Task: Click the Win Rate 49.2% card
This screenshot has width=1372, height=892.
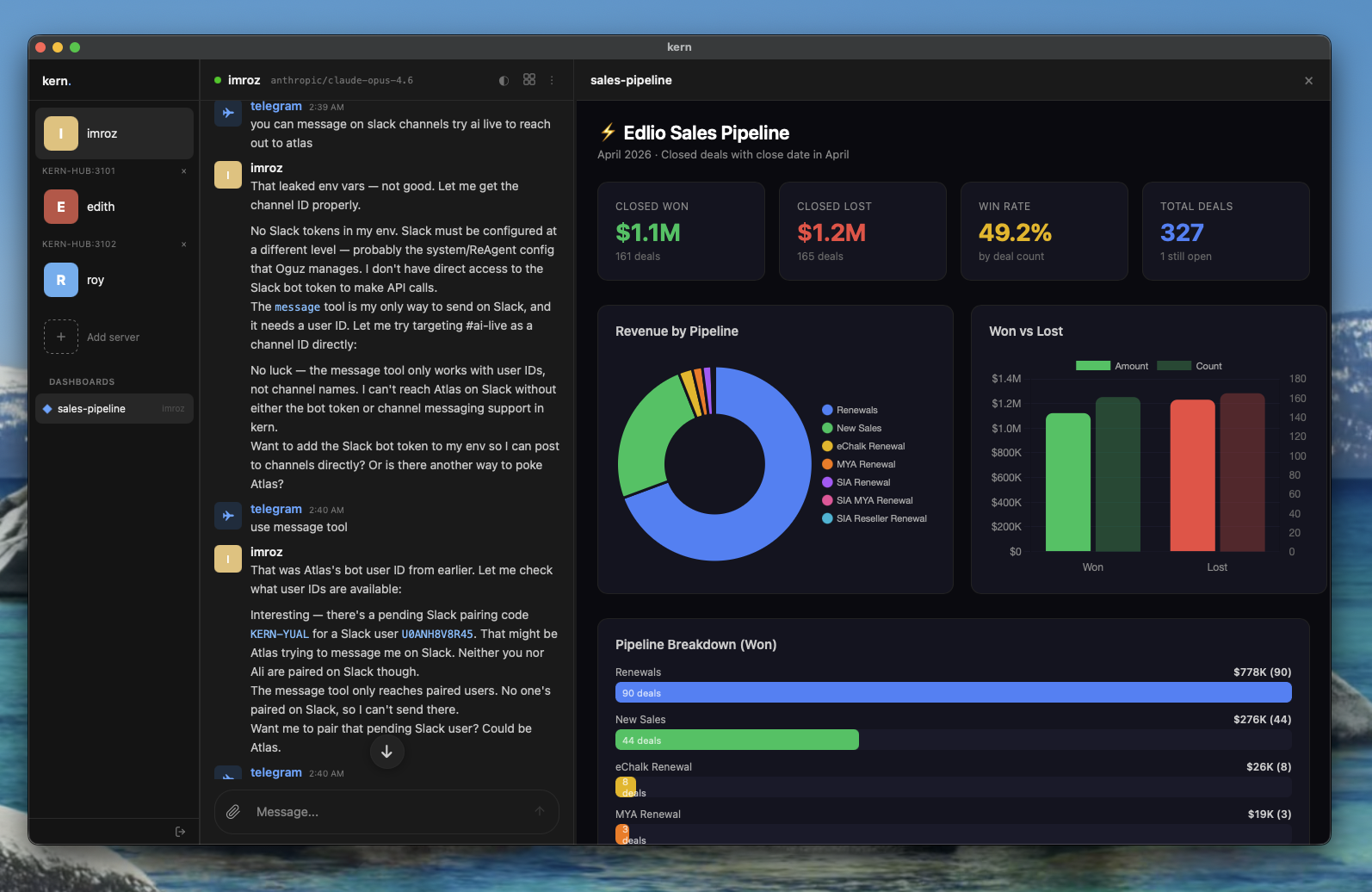Action: (1044, 231)
